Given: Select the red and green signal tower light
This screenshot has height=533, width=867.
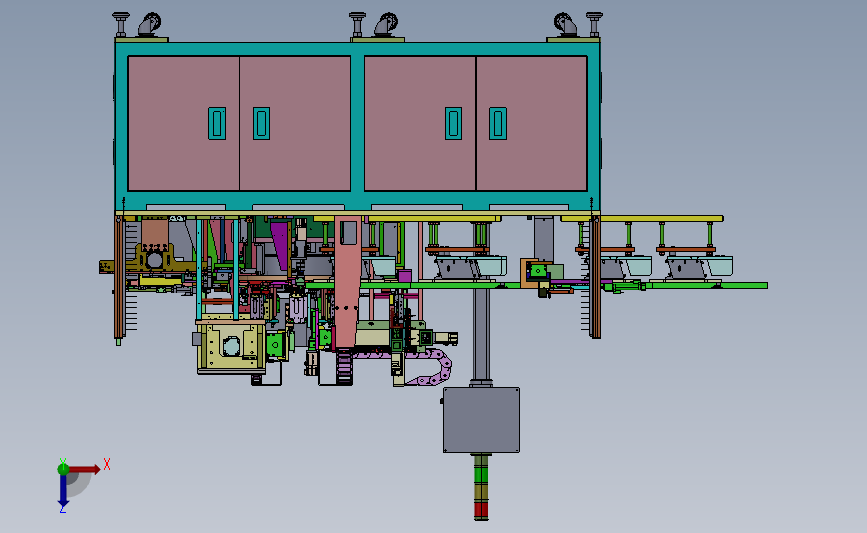Looking at the screenshot, I should click(x=481, y=487).
